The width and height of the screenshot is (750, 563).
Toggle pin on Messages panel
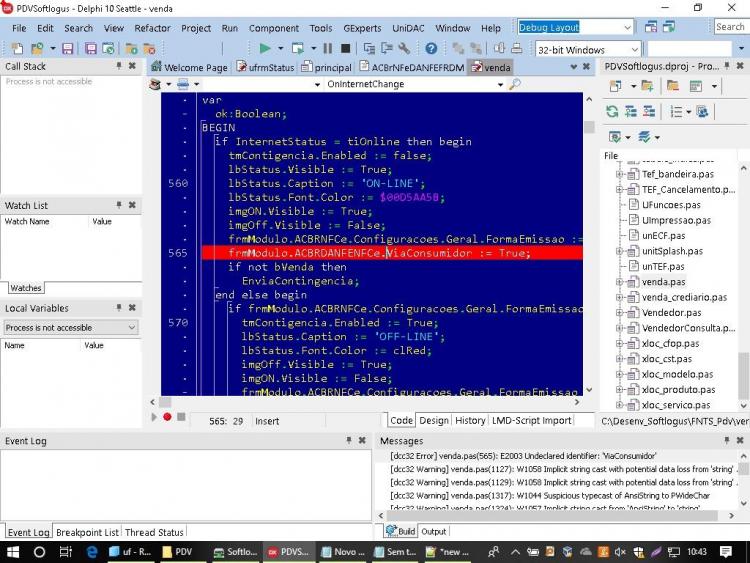tap(727, 440)
